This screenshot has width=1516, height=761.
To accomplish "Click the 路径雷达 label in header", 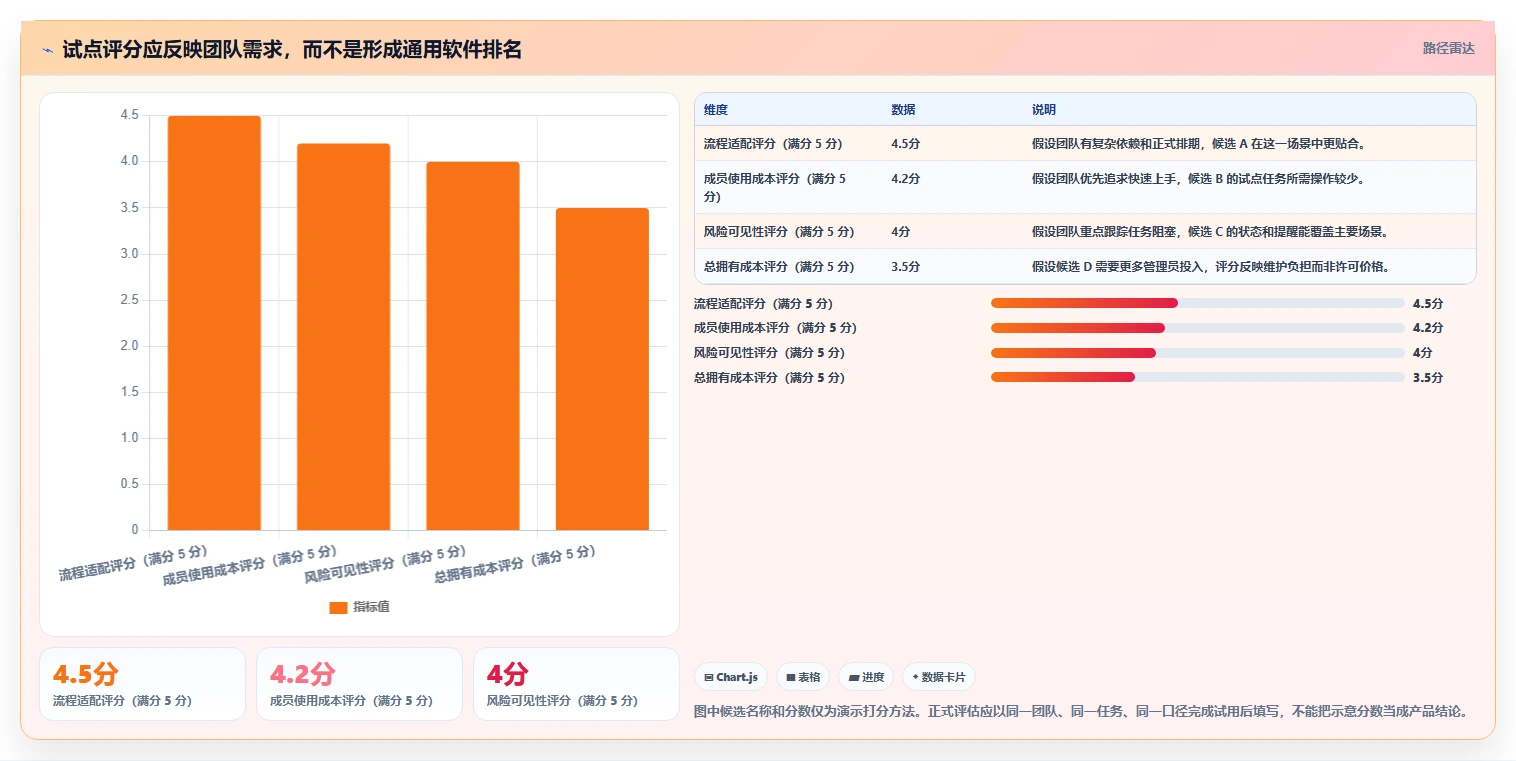I will pos(1449,48).
